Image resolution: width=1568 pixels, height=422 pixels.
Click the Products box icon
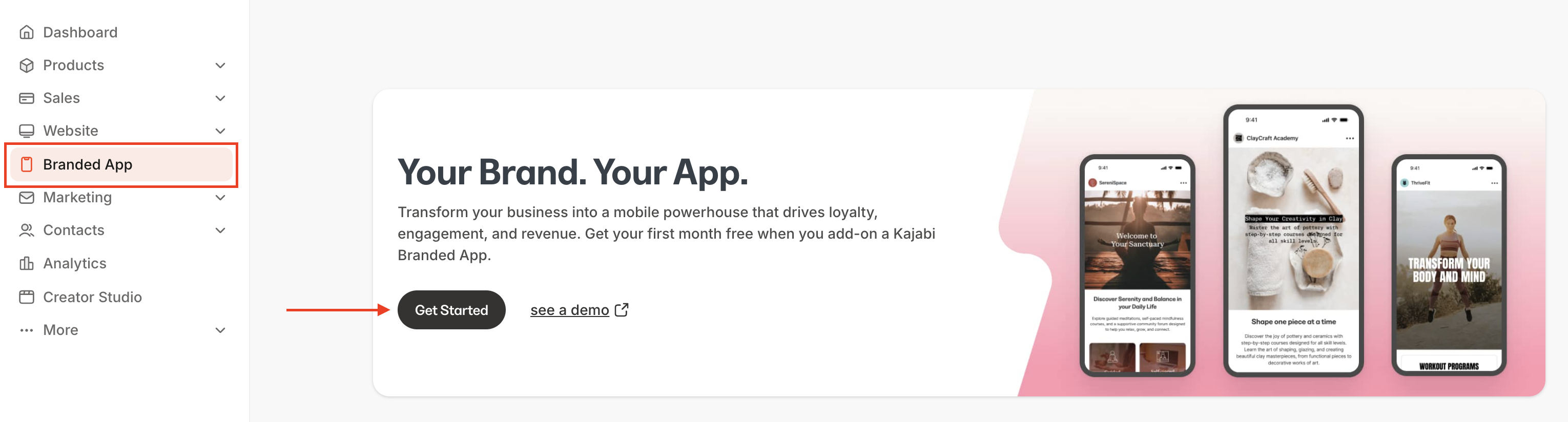pyautogui.click(x=26, y=65)
